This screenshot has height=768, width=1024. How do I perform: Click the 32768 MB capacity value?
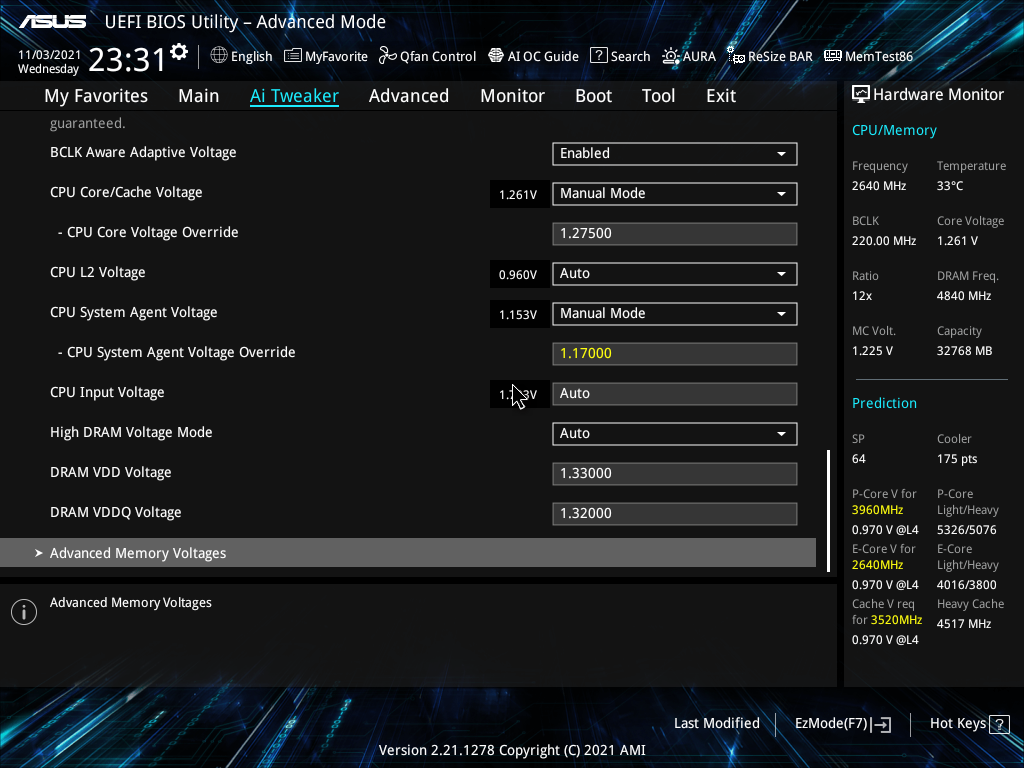click(965, 351)
